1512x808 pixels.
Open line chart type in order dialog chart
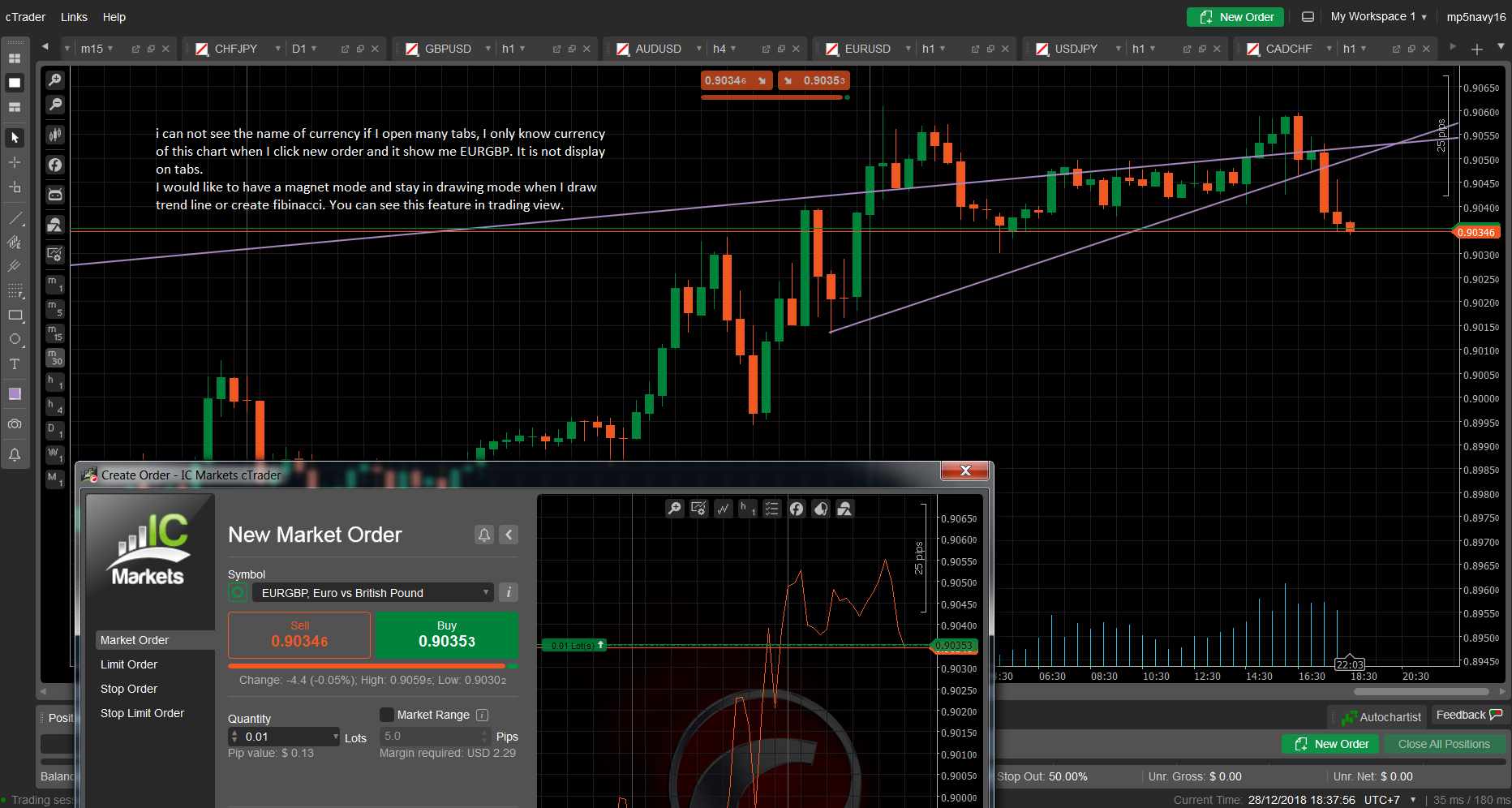[723, 509]
